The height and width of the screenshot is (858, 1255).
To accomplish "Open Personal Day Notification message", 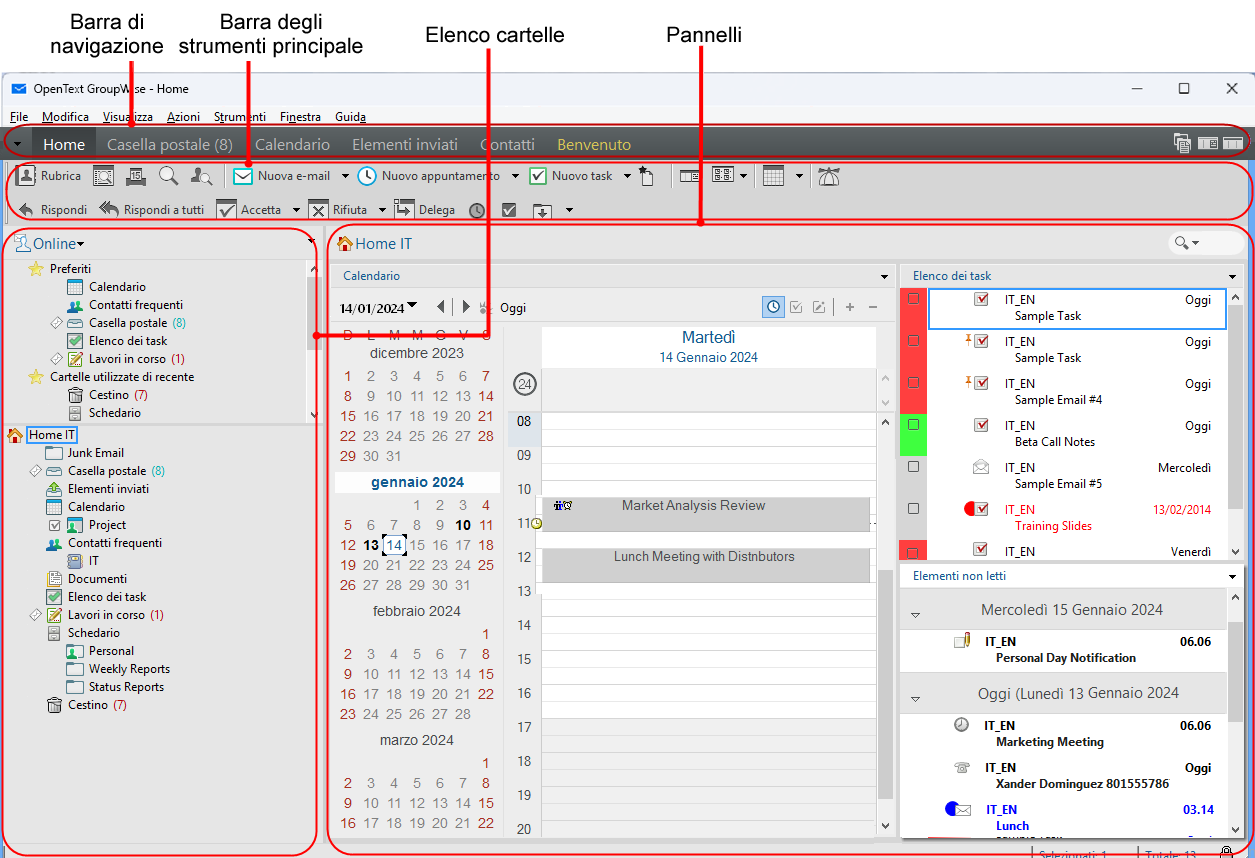I will (1065, 658).
